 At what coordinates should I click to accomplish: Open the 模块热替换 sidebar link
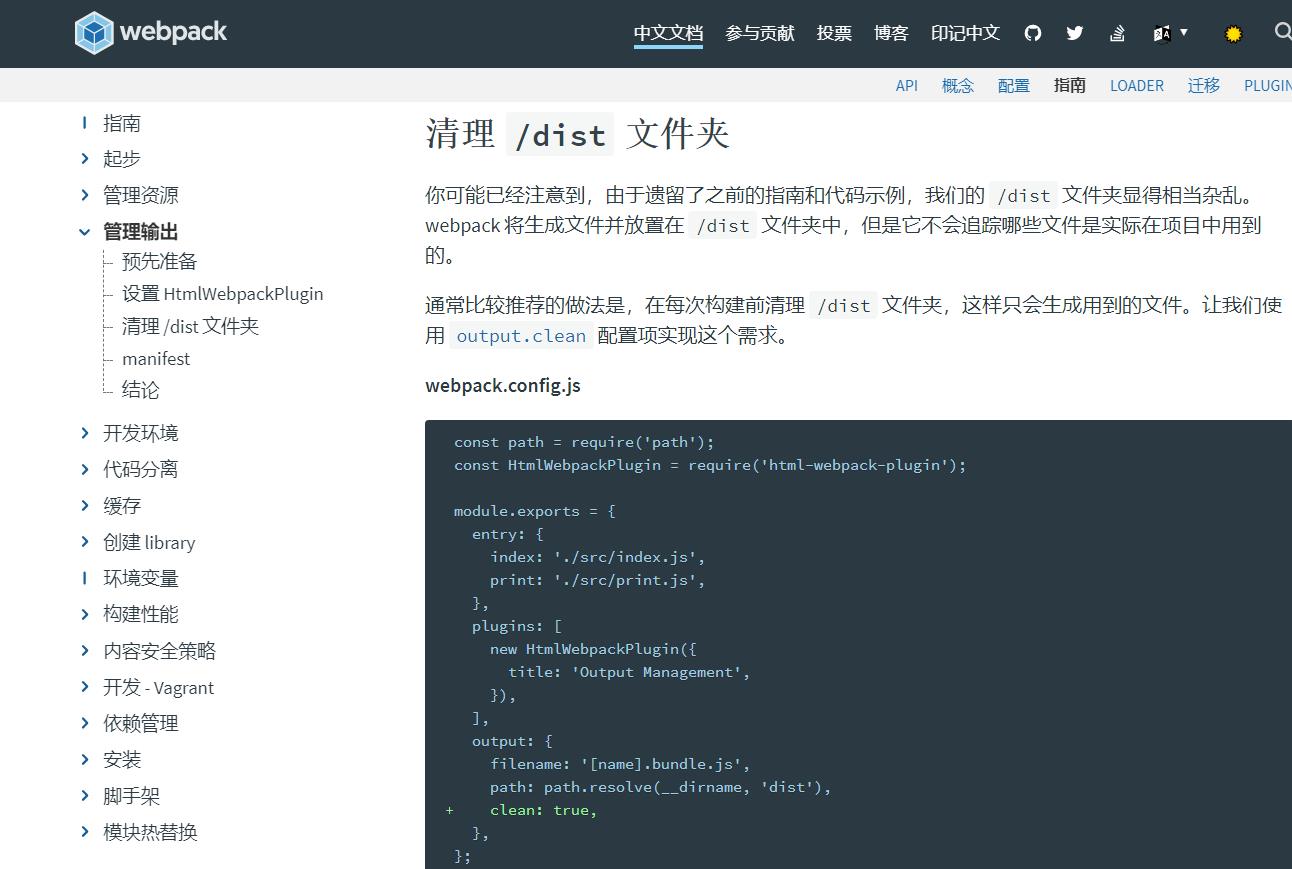[151, 832]
